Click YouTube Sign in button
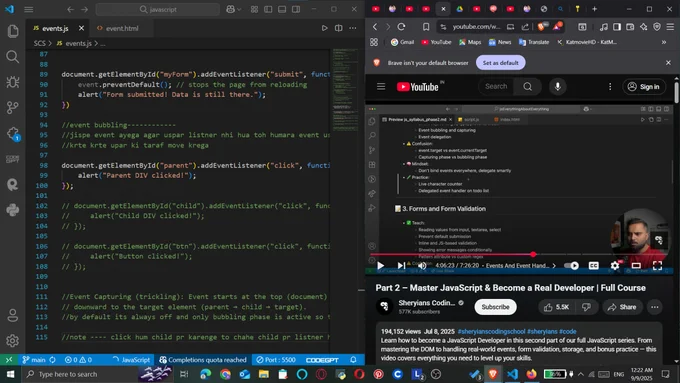The width and height of the screenshot is (680, 383). pos(644,87)
